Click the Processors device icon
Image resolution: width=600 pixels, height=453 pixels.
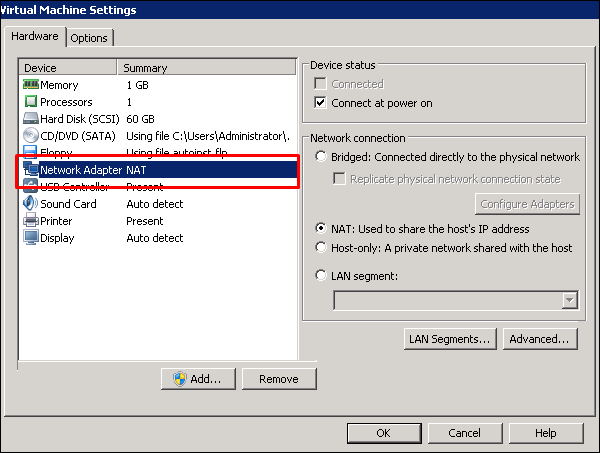30,103
